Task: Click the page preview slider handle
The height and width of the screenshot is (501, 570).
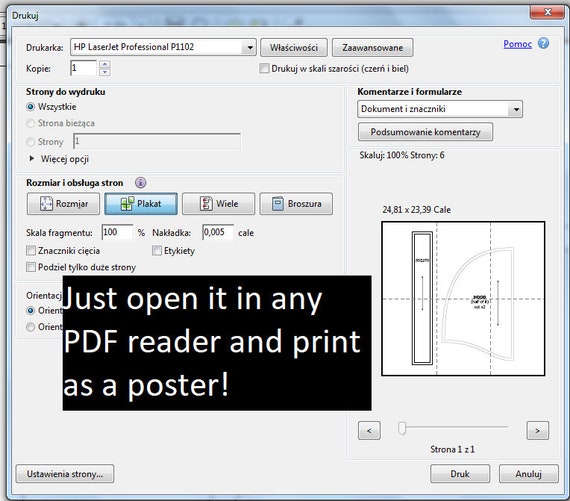Action: coord(402,428)
